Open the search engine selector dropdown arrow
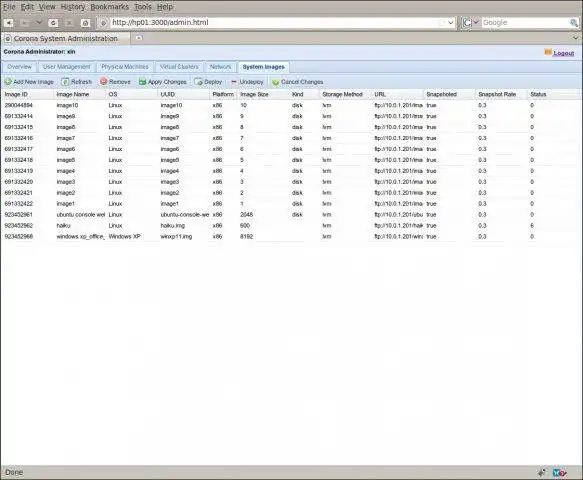The height and width of the screenshot is (480, 583). (x=476, y=23)
